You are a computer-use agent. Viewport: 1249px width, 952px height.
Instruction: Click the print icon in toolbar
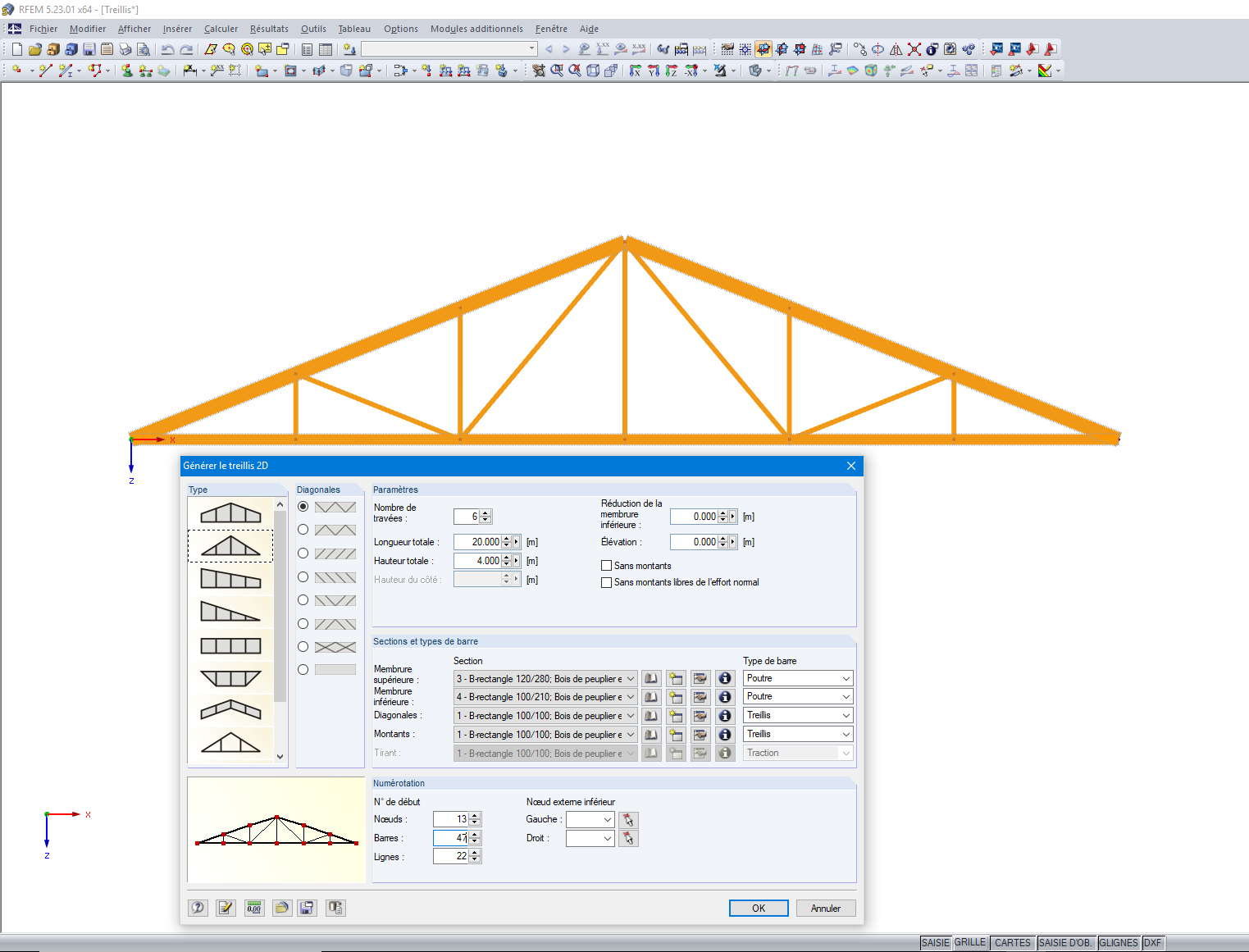(125, 49)
